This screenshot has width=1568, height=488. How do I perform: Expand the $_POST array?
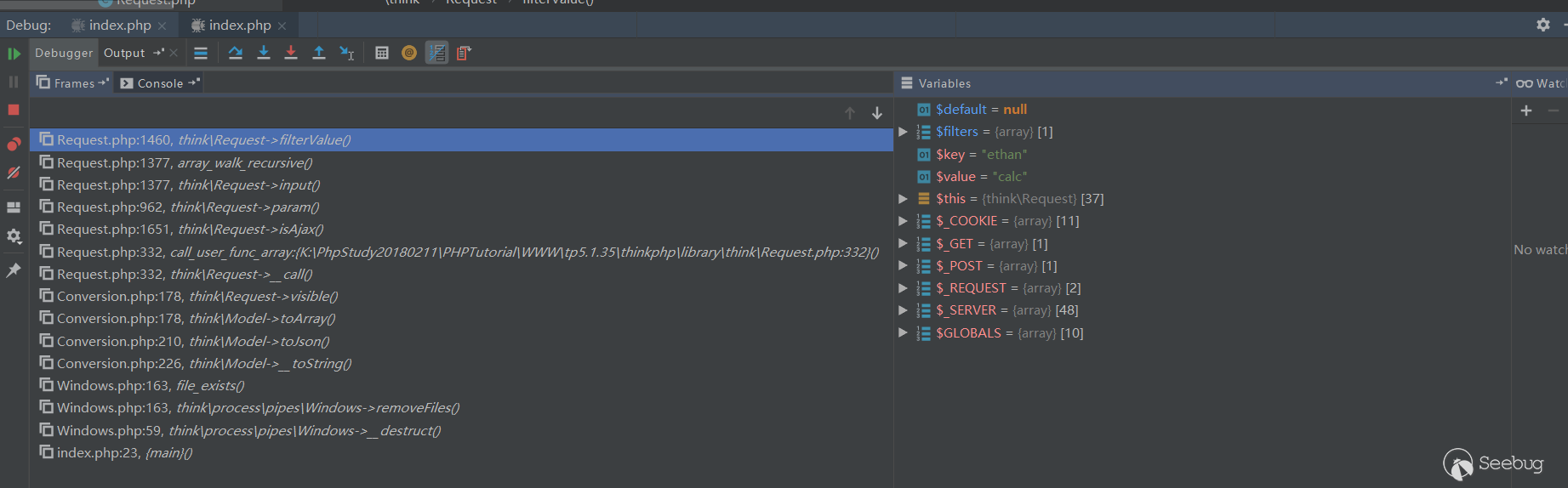click(x=903, y=266)
